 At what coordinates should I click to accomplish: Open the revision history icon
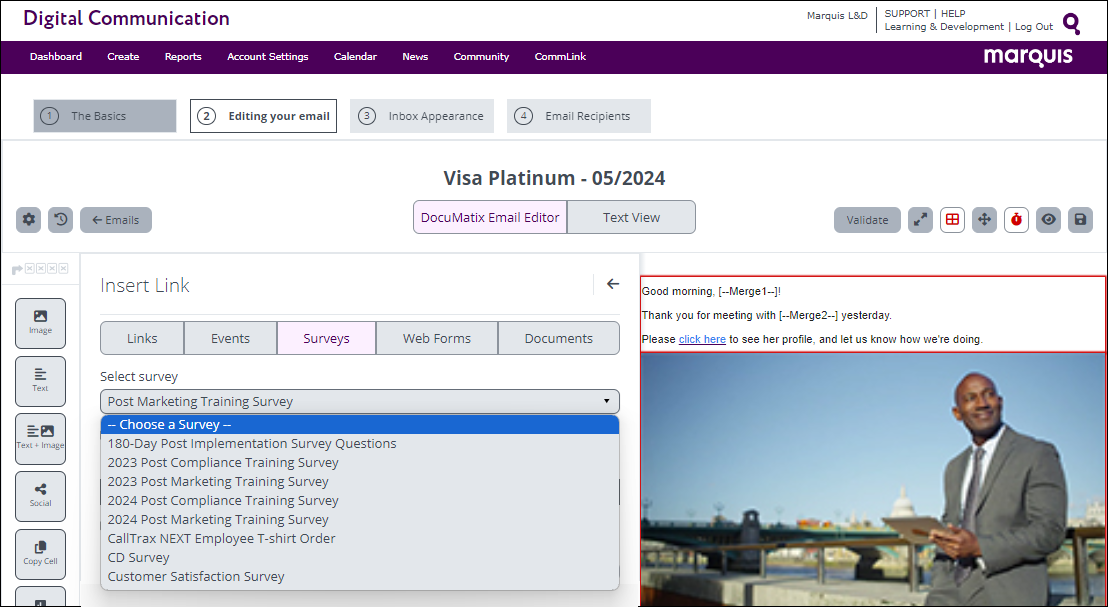point(61,220)
